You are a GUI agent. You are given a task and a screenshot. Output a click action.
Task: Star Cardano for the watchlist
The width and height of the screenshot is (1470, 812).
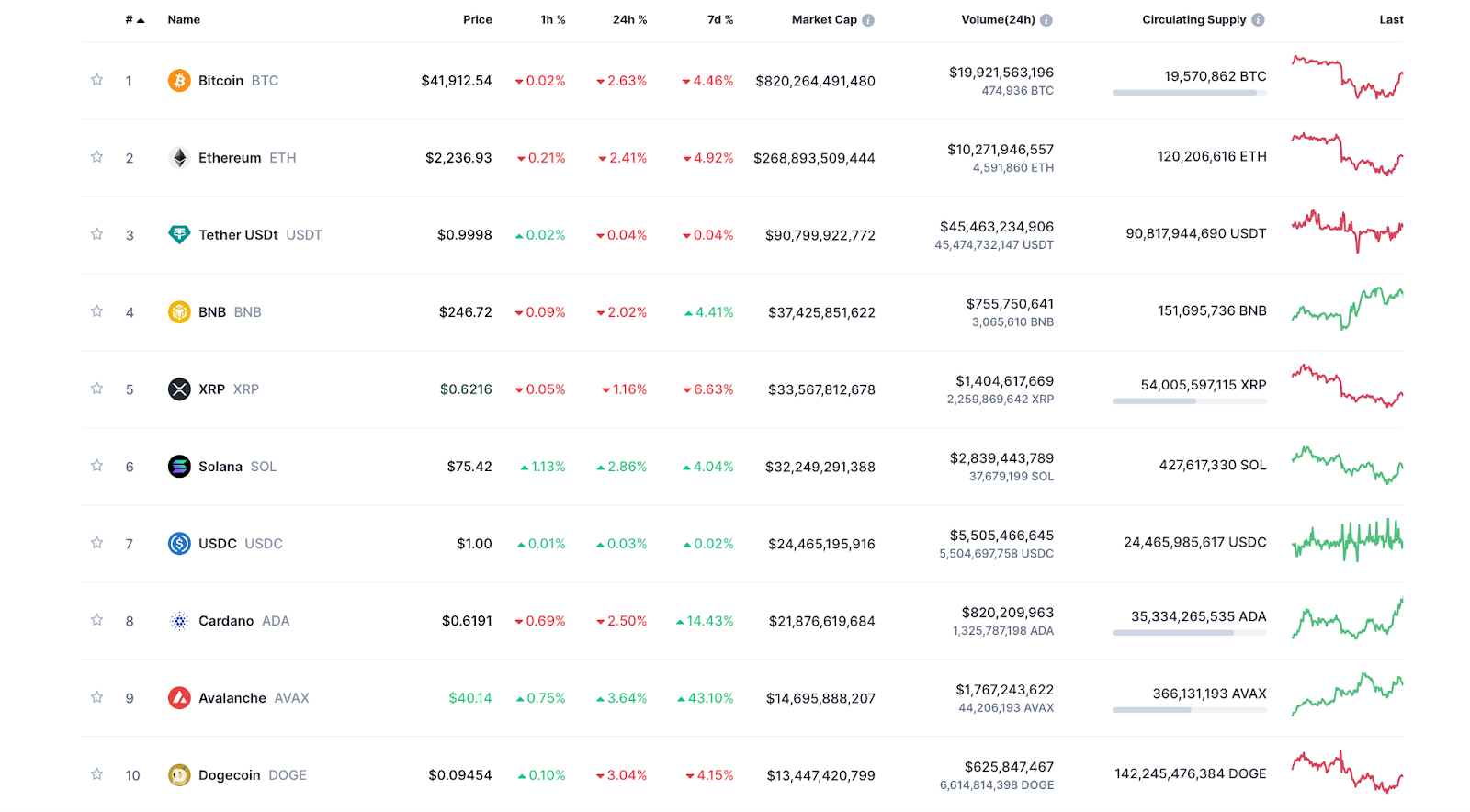click(x=96, y=620)
